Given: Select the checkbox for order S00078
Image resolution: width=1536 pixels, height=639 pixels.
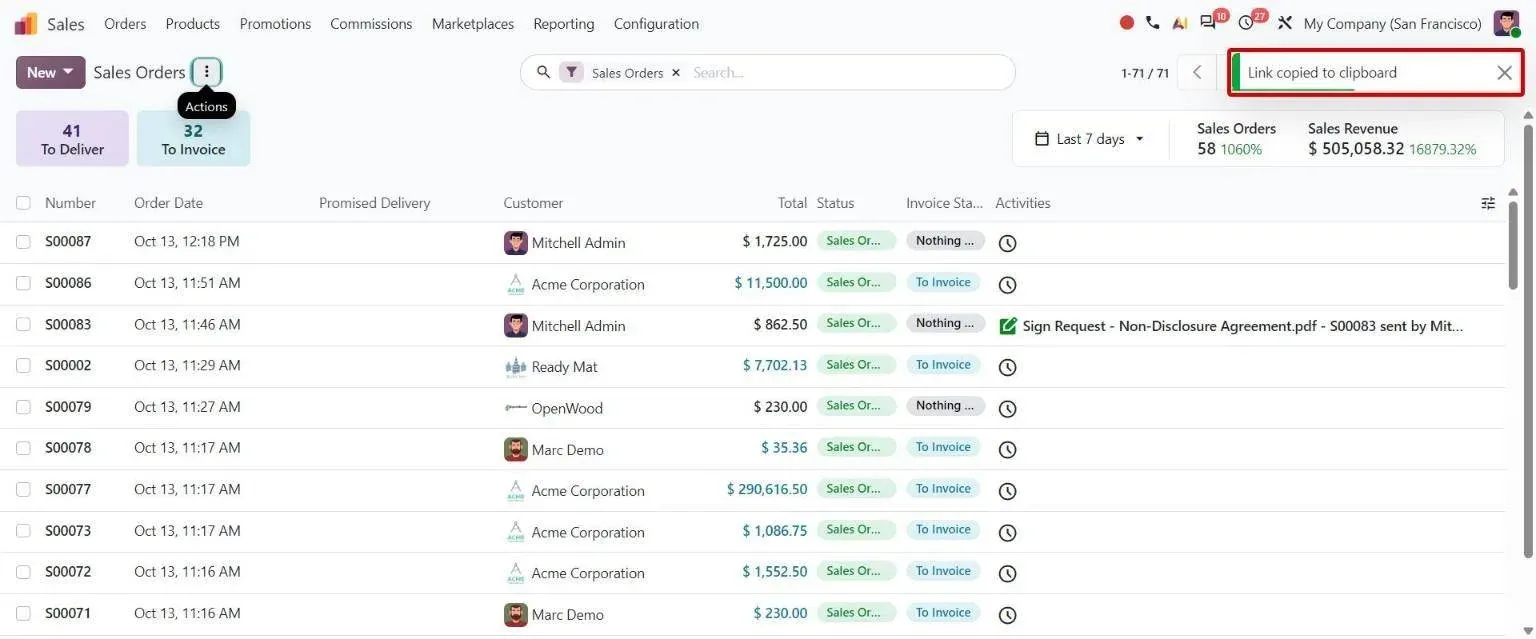Looking at the screenshot, I should (23, 448).
